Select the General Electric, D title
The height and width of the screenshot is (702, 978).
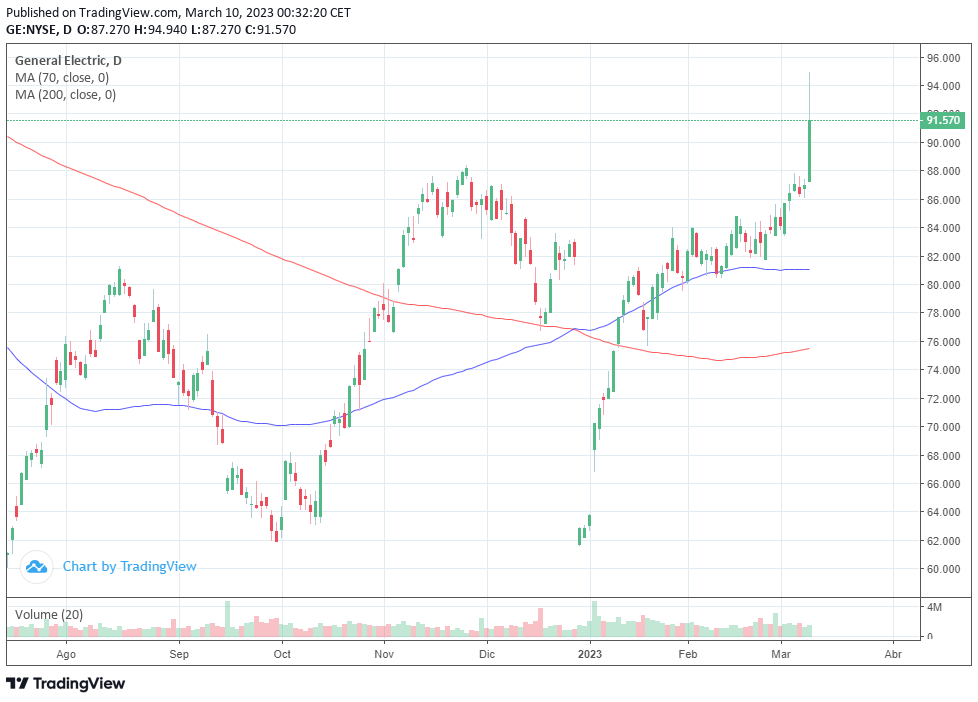point(68,61)
